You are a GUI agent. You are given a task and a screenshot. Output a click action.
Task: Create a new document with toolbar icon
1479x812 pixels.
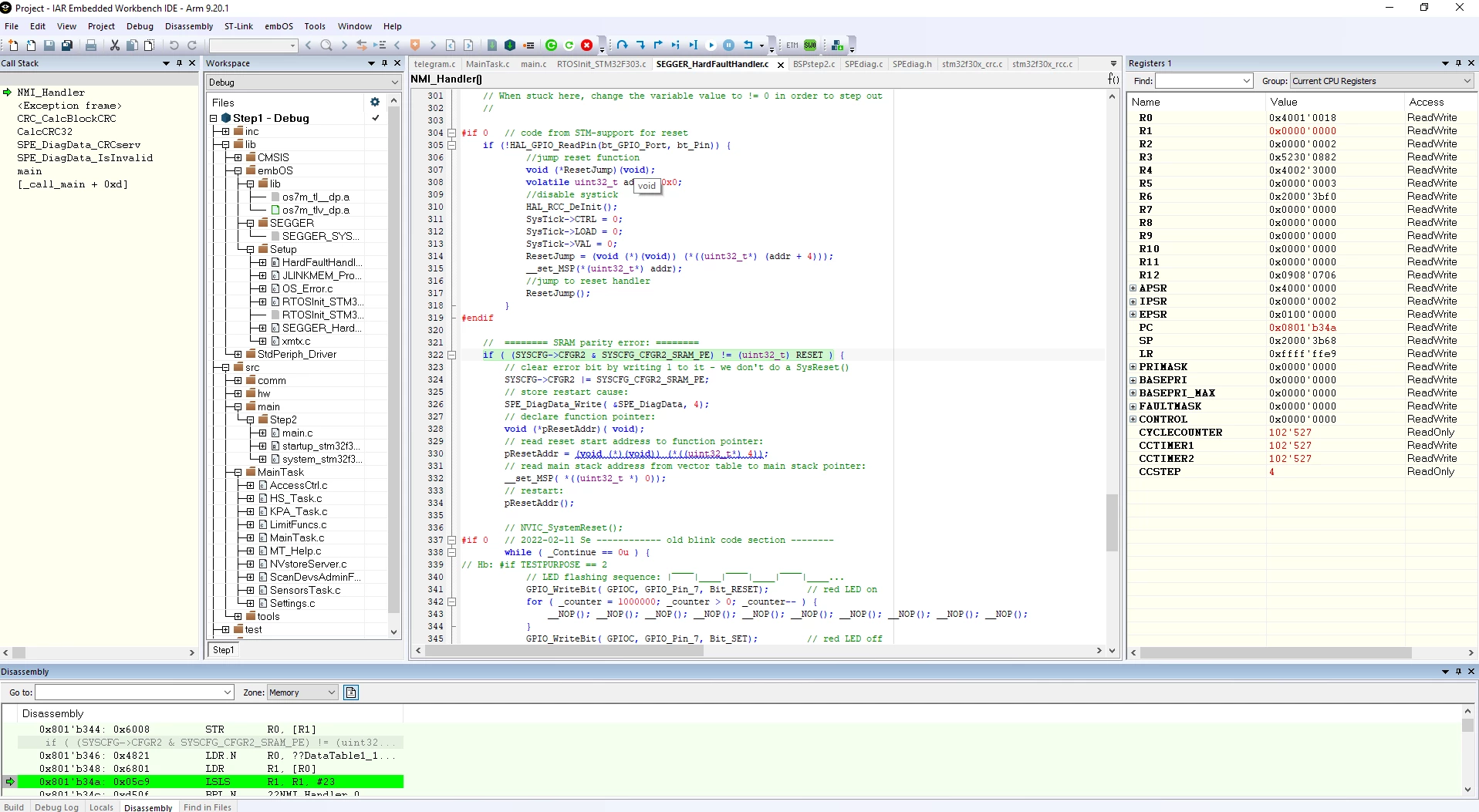tap(13, 45)
